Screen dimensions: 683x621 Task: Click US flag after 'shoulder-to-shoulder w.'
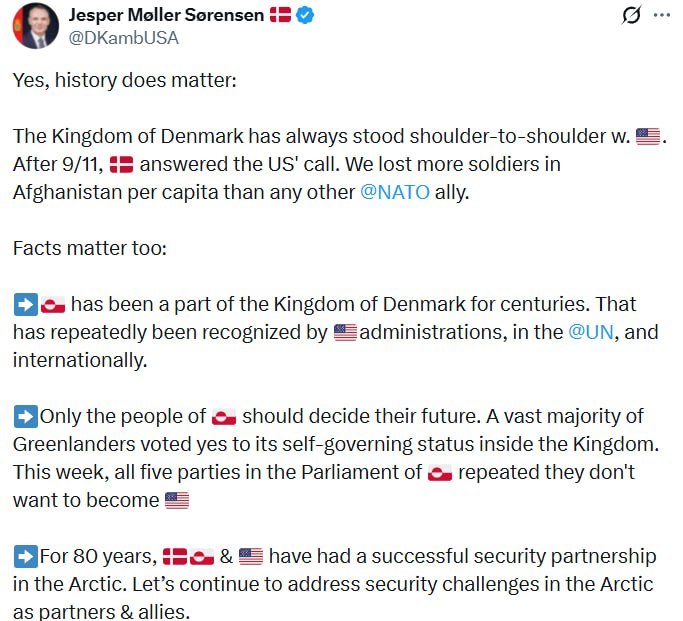point(648,136)
